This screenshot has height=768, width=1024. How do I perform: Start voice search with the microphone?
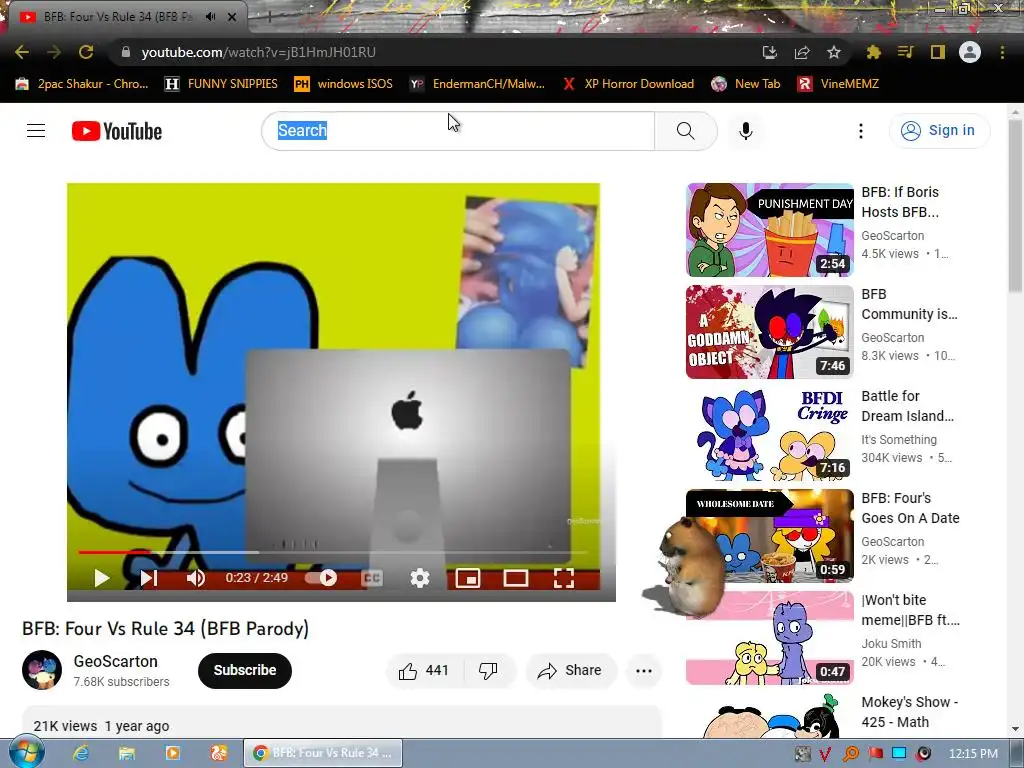coord(746,131)
